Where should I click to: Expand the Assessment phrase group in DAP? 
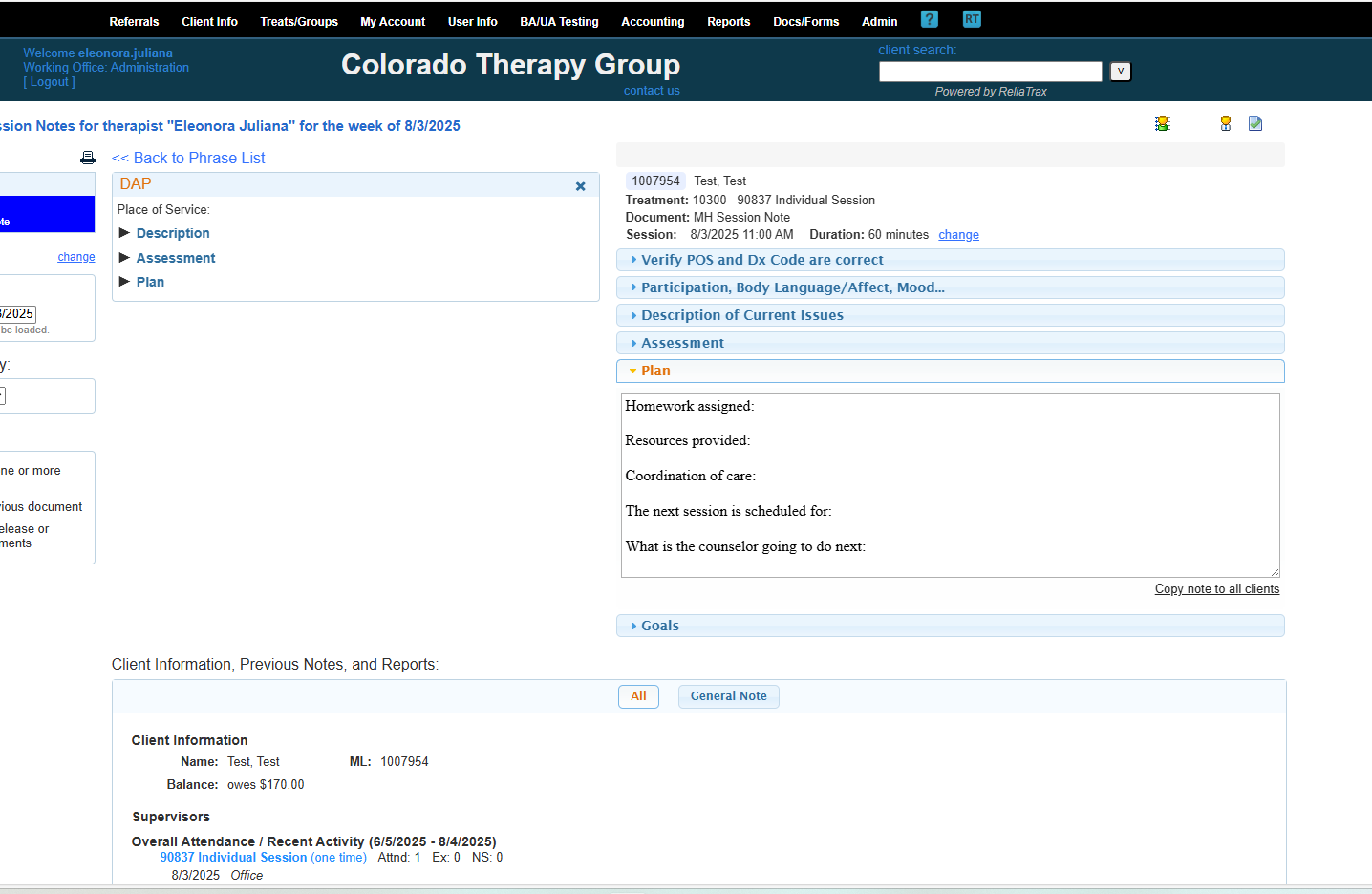(x=175, y=258)
